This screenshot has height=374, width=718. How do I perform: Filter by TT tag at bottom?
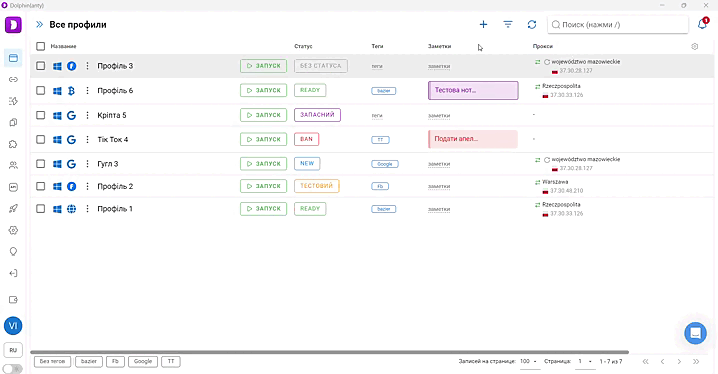(171, 362)
